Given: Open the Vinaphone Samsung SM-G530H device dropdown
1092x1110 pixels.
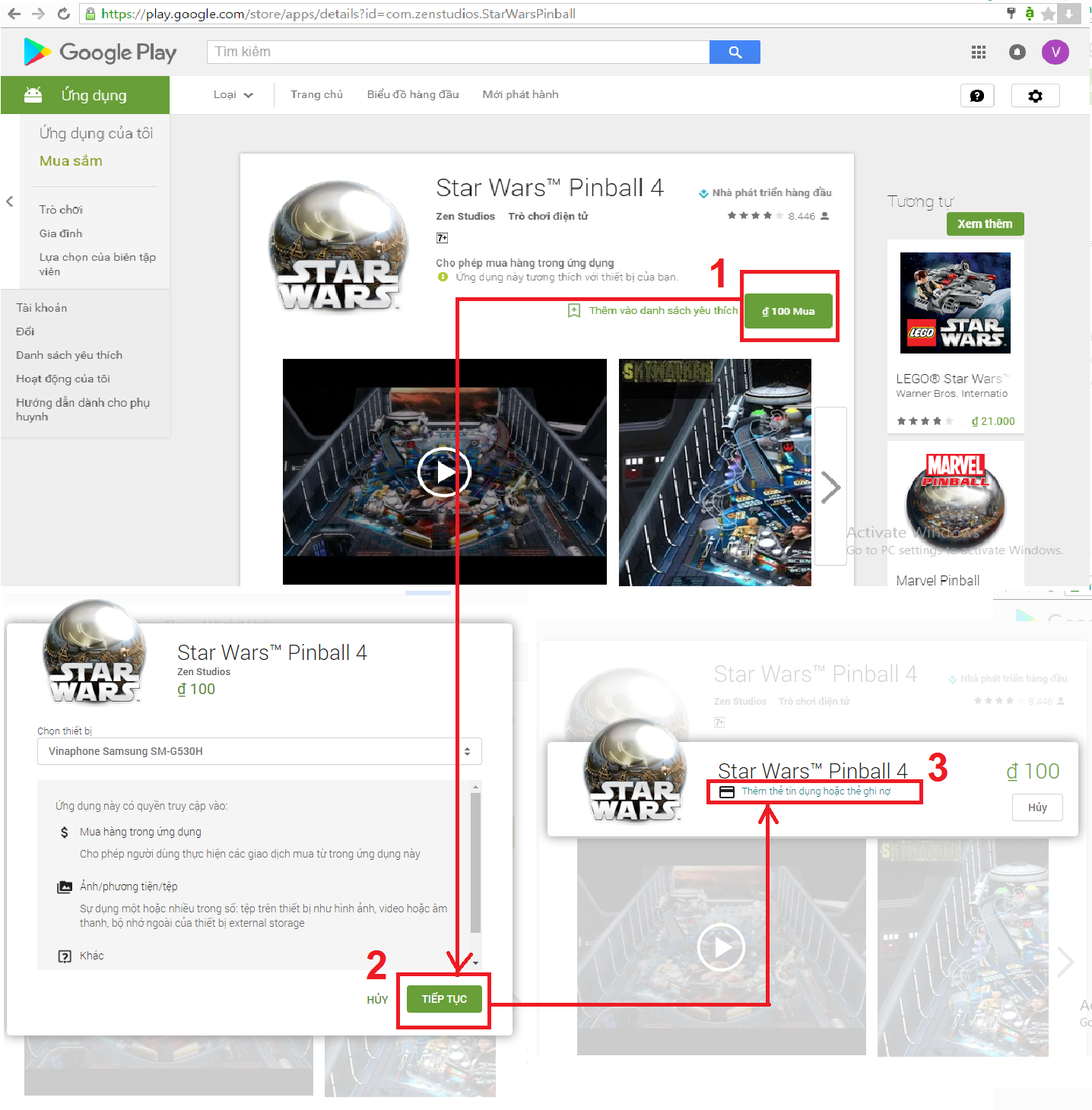Looking at the screenshot, I should tap(259, 751).
